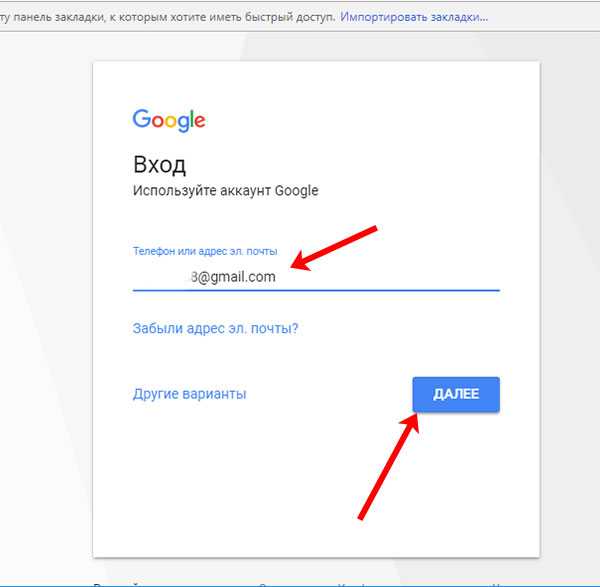Image resolution: width=600 pixels, height=587 pixels.
Task: Click the bookmarks bar hint text
Action: click(170, 18)
